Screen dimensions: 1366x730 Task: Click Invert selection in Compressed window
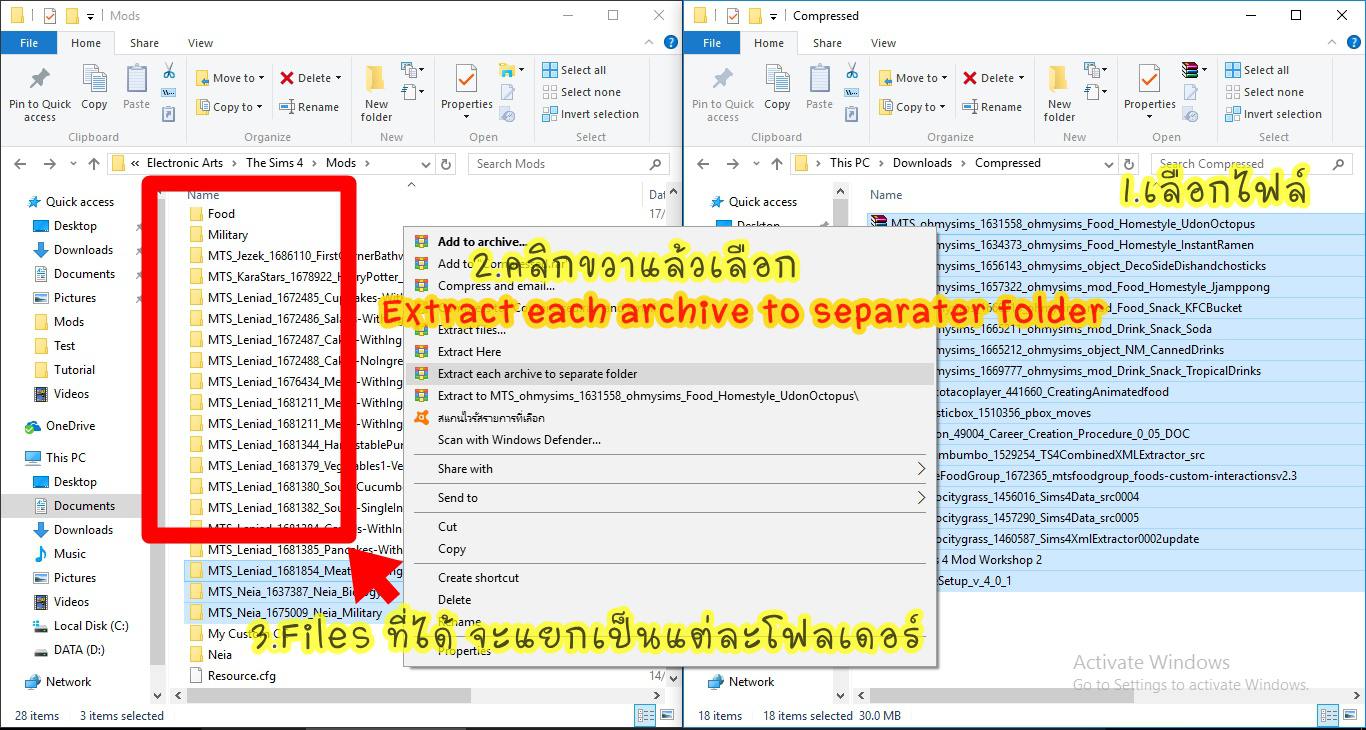tap(1273, 114)
